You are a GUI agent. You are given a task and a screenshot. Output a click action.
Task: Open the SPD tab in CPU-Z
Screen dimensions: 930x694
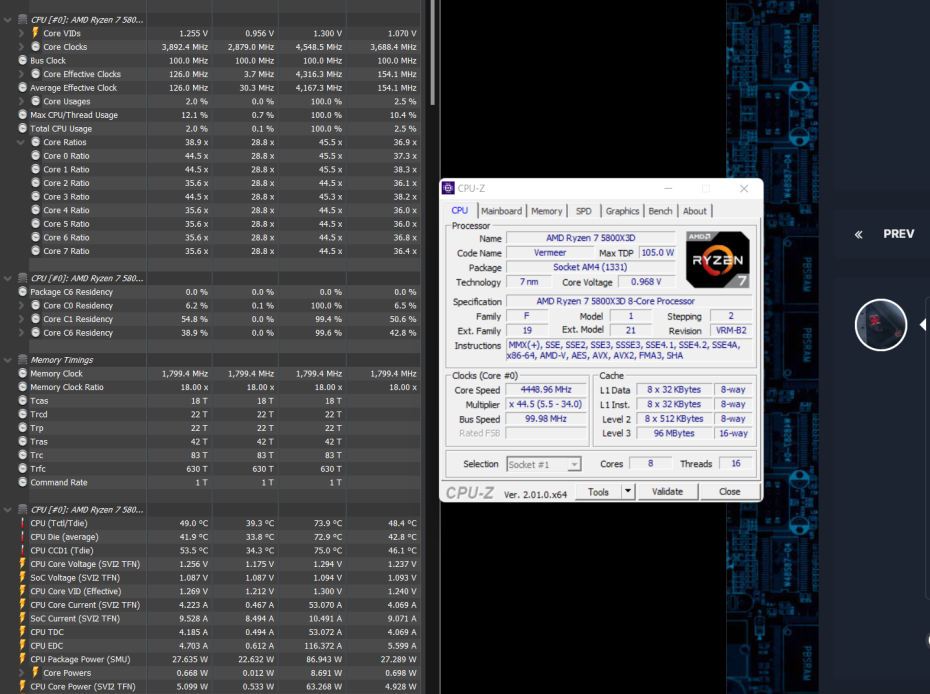584,211
